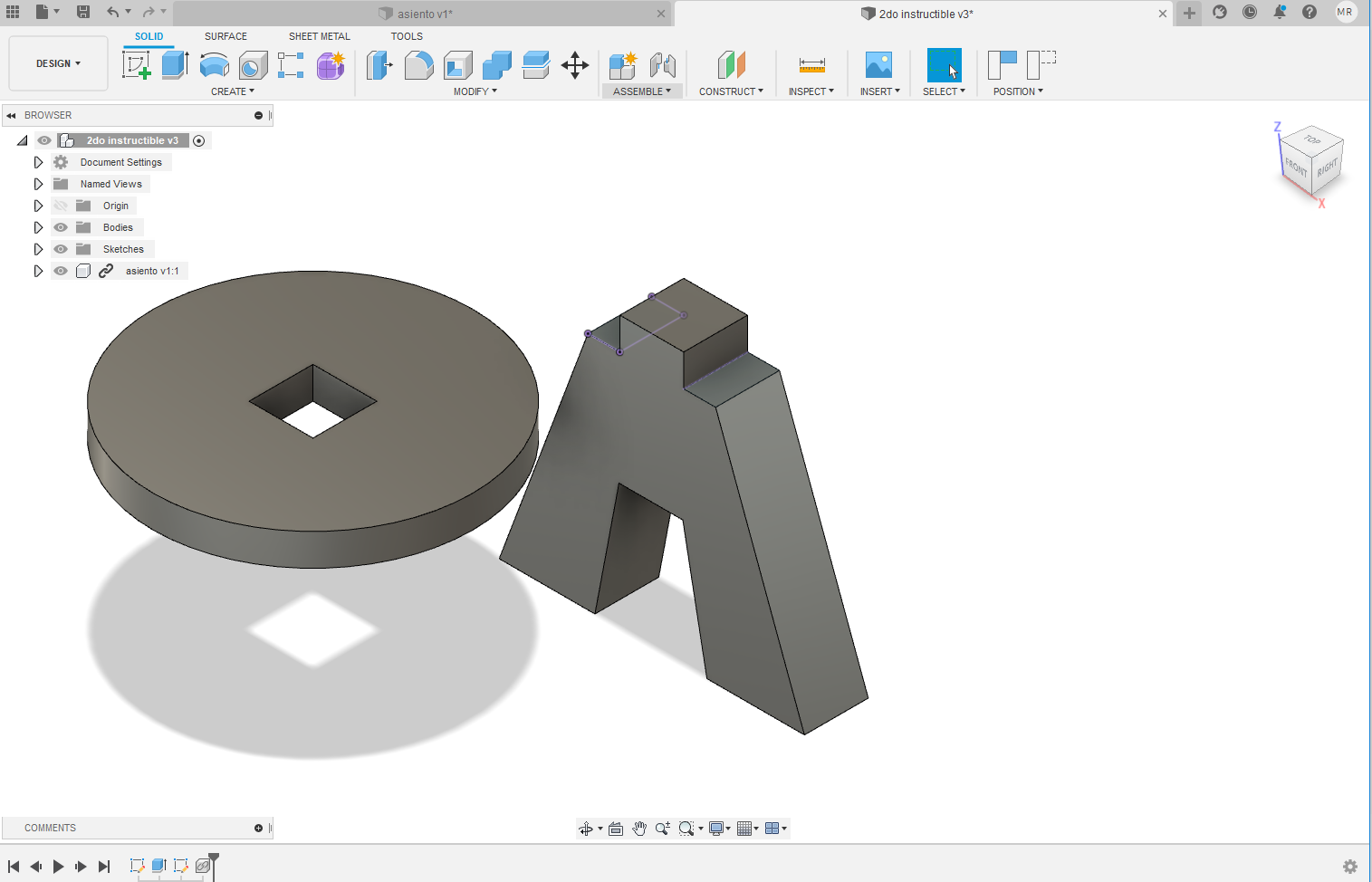Switch to the SURFACE tab

point(225,36)
